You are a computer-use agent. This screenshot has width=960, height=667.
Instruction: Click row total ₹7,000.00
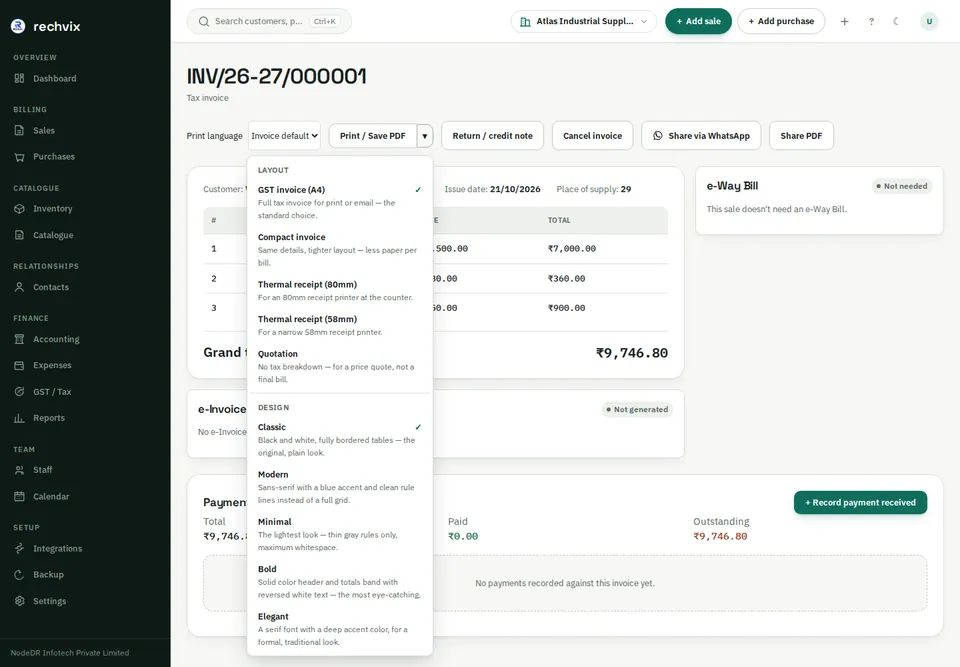[x=572, y=249]
